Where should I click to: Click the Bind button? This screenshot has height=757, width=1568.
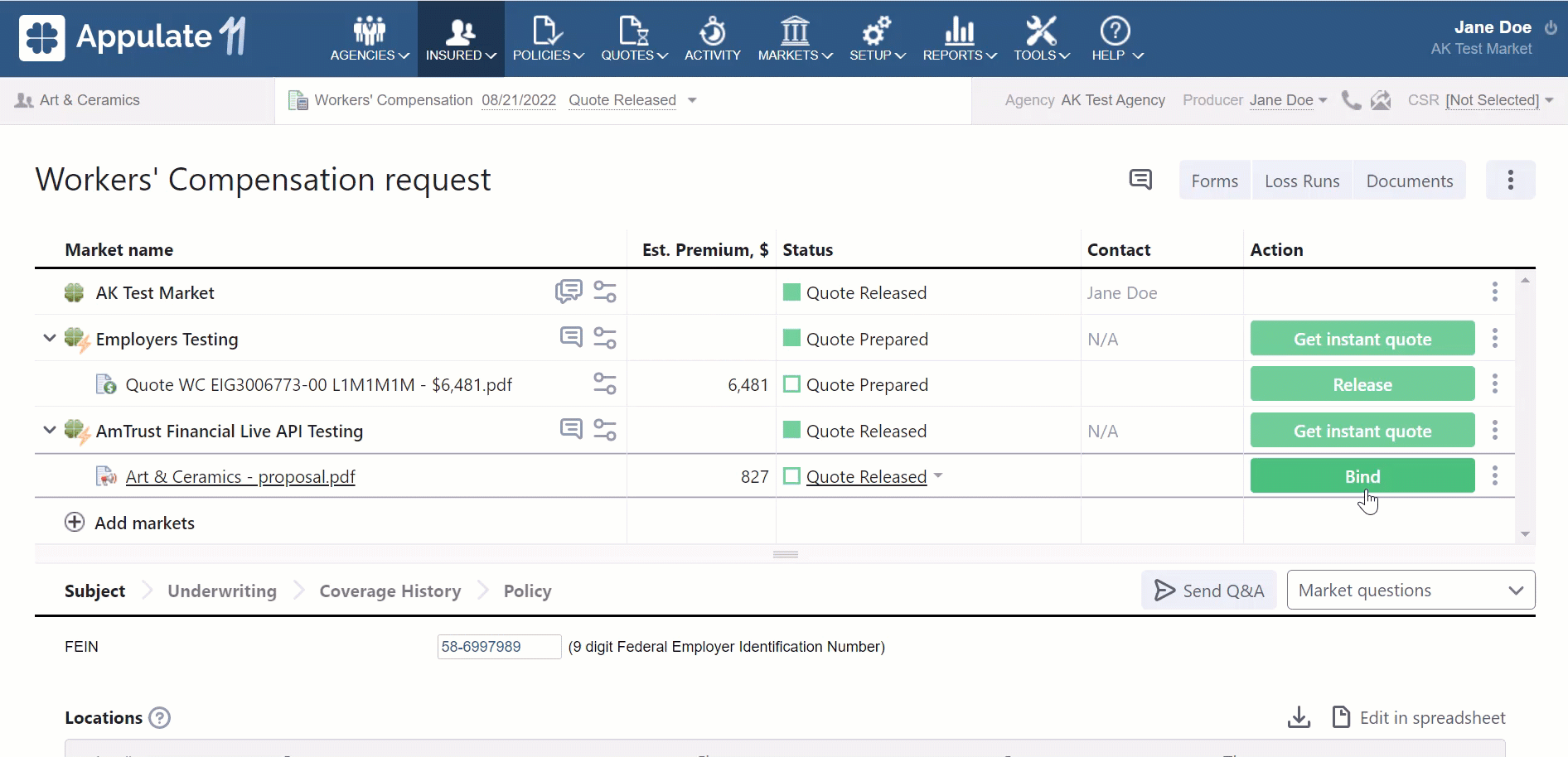point(1362,476)
